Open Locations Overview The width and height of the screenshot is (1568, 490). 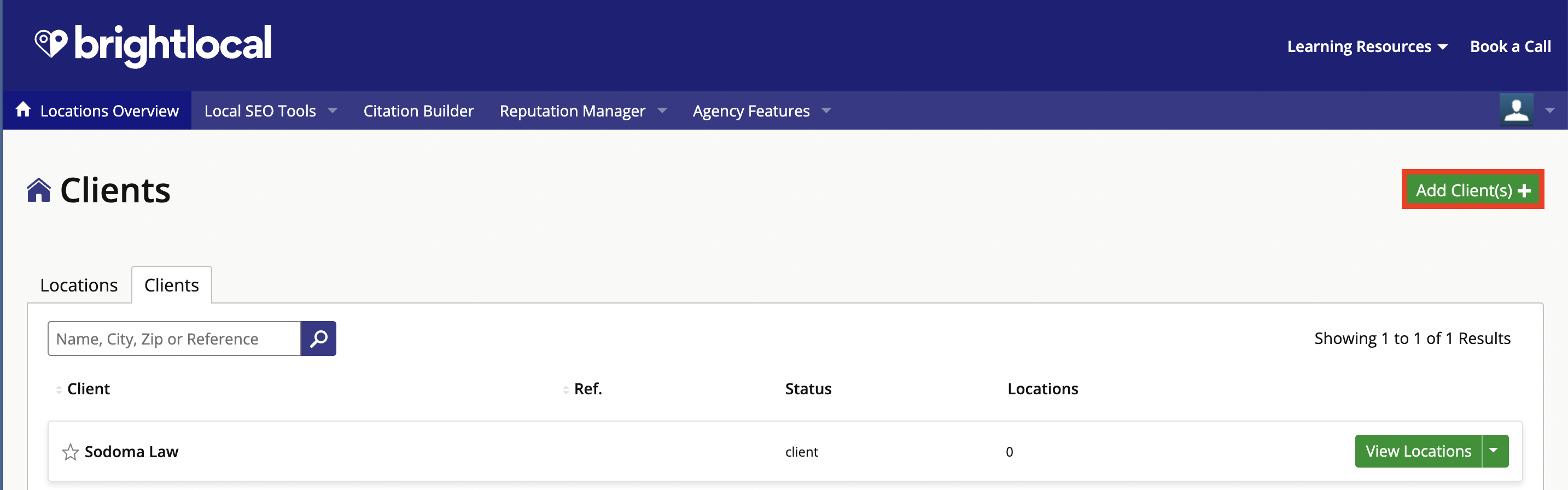pos(97,111)
